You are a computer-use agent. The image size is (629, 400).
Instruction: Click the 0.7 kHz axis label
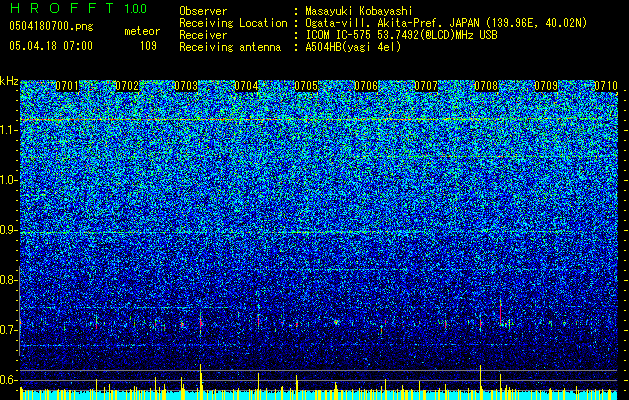click(x=8, y=330)
